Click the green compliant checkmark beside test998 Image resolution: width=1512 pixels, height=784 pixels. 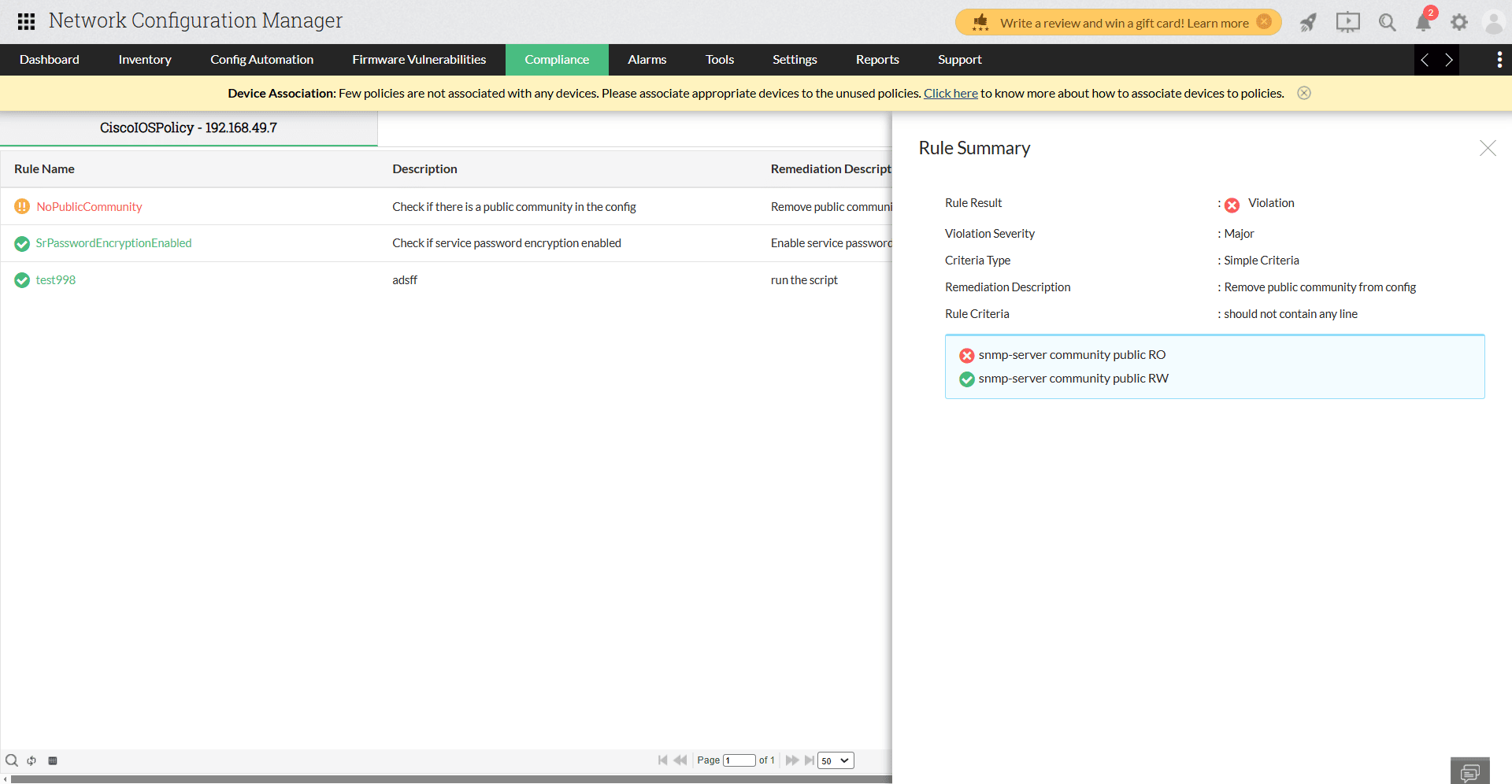[21, 279]
